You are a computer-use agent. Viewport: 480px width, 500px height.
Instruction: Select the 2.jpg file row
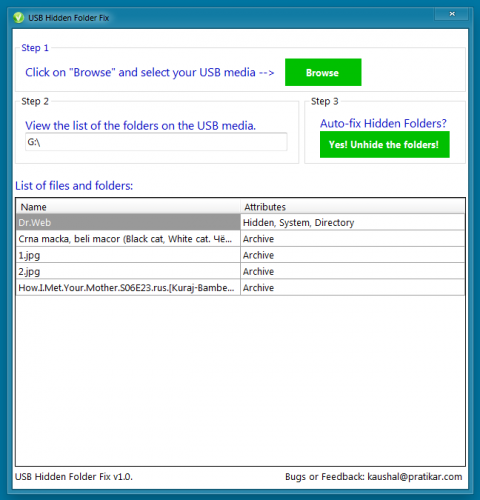coord(240,271)
